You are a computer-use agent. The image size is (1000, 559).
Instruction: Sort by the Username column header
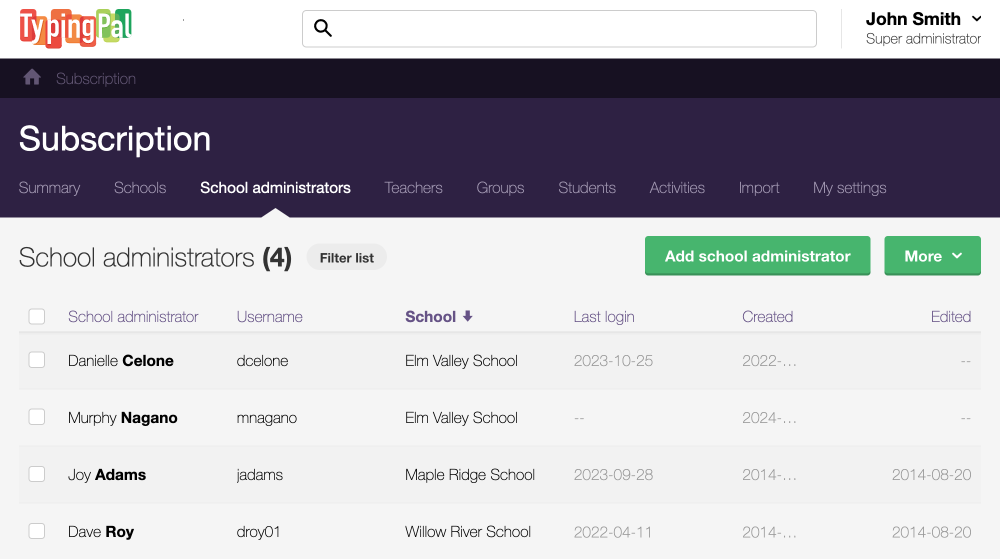tap(269, 317)
